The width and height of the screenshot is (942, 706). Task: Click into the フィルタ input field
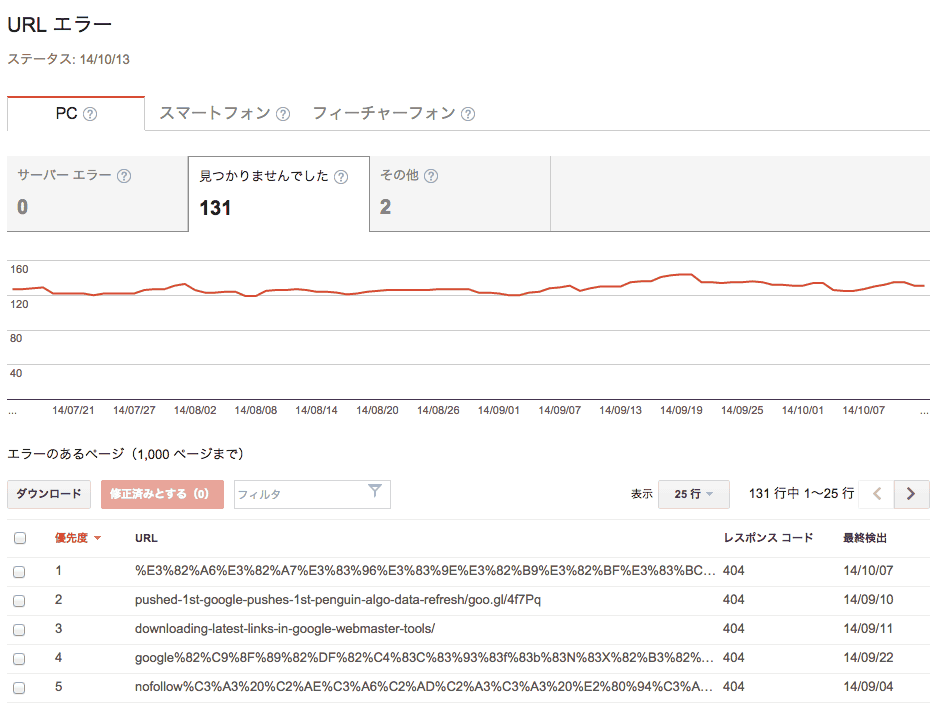pos(298,494)
